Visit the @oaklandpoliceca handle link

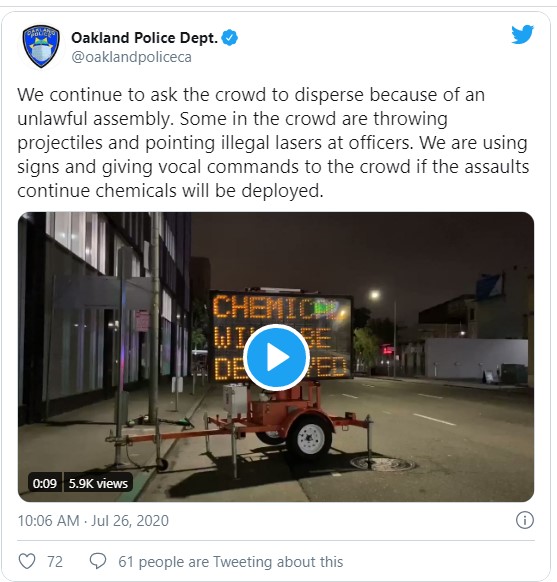(x=131, y=57)
